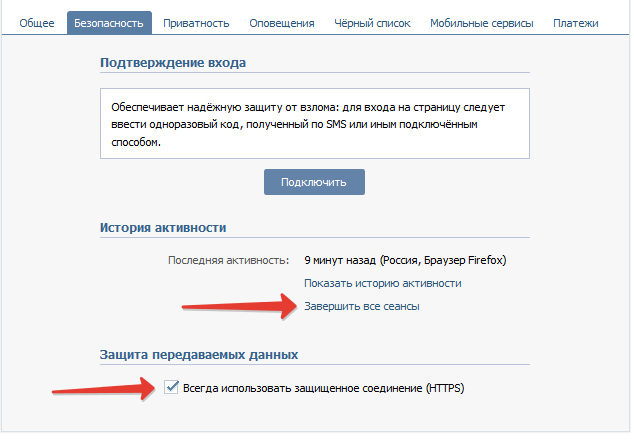Click the Подтверждение входа section heading

173,63
